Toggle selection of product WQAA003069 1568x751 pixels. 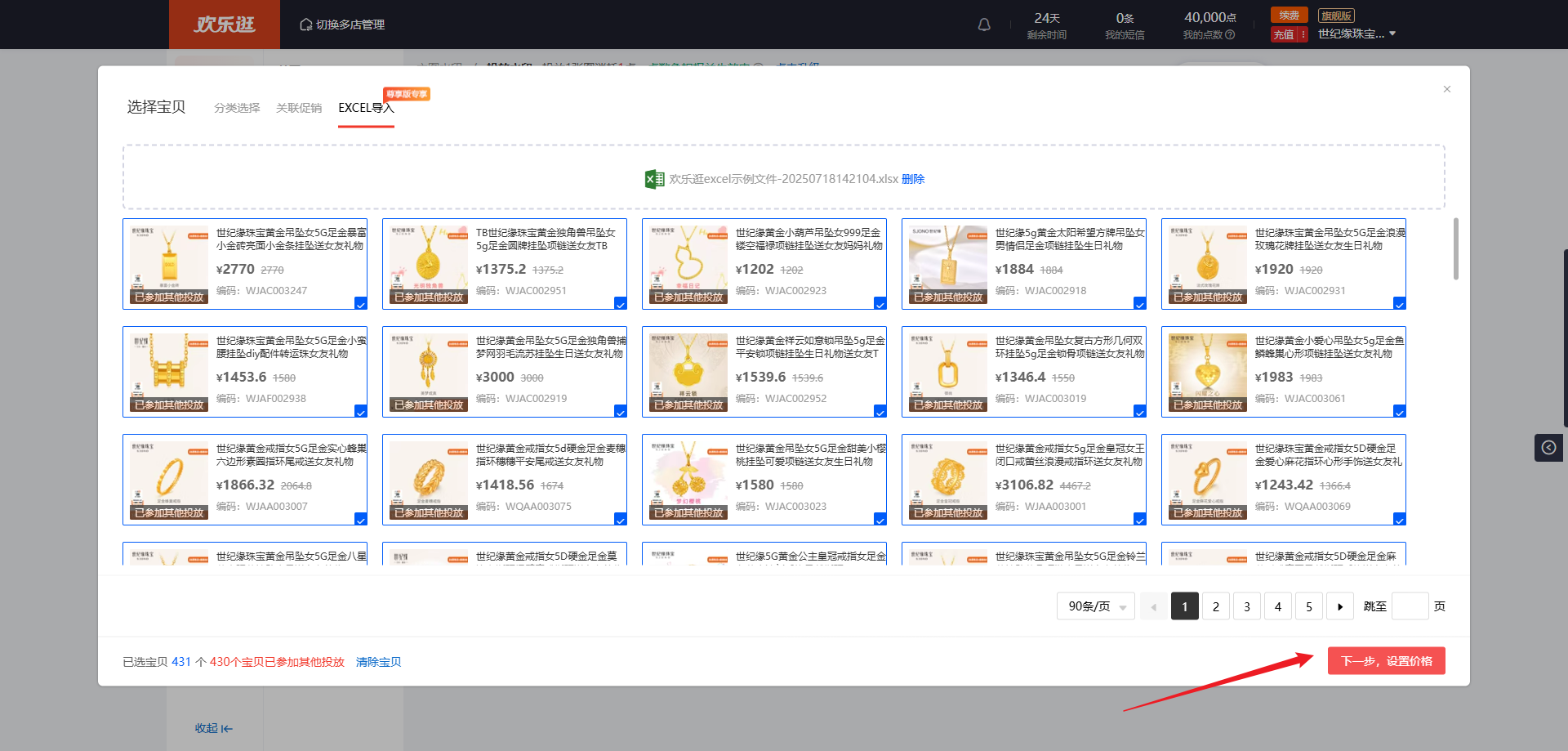coord(1399,519)
